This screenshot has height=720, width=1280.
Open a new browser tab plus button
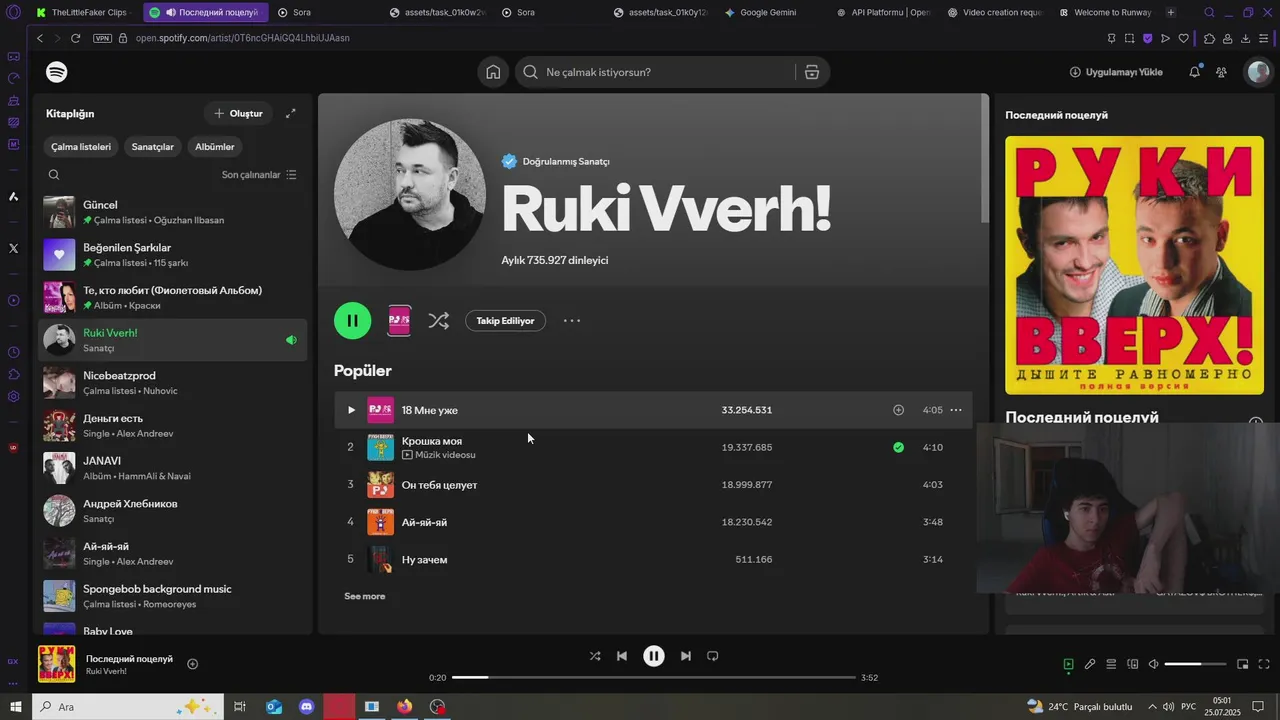(1171, 12)
